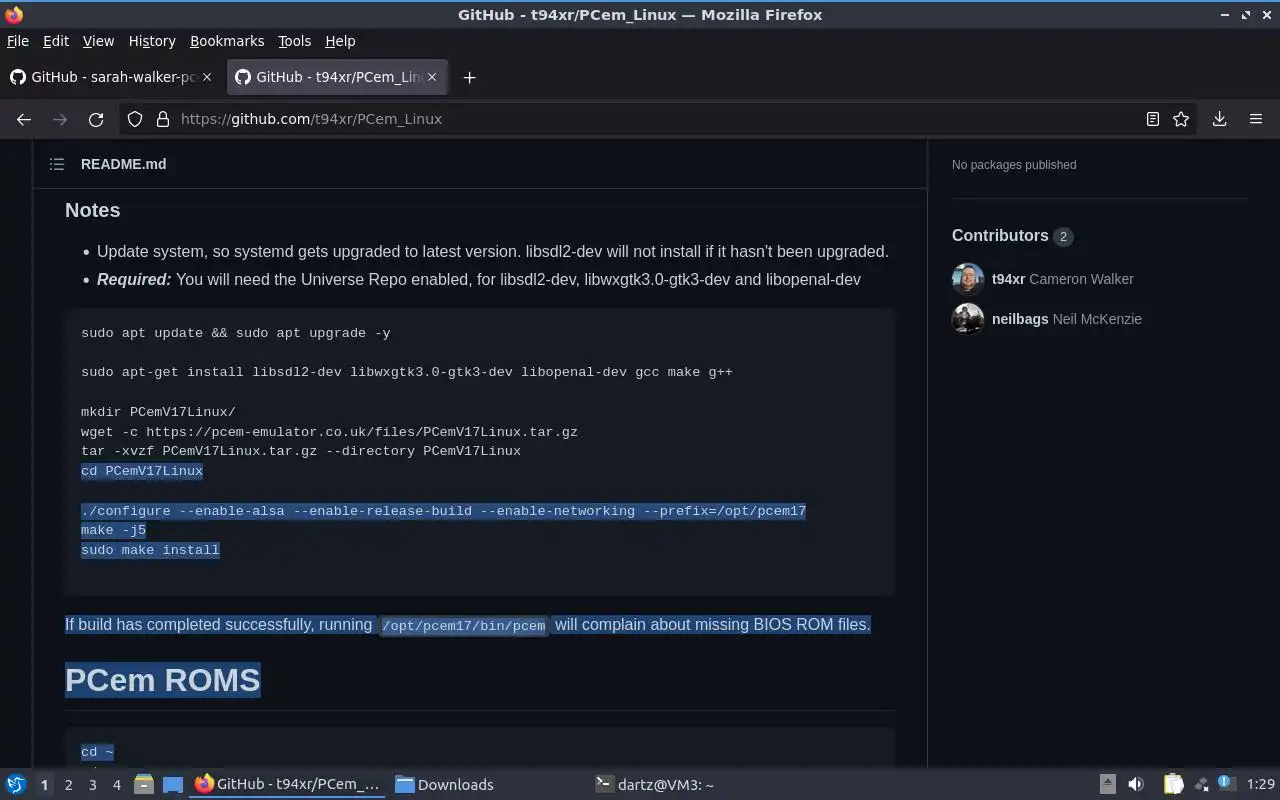
Task: Open the View menu
Action: pyautogui.click(x=98, y=41)
